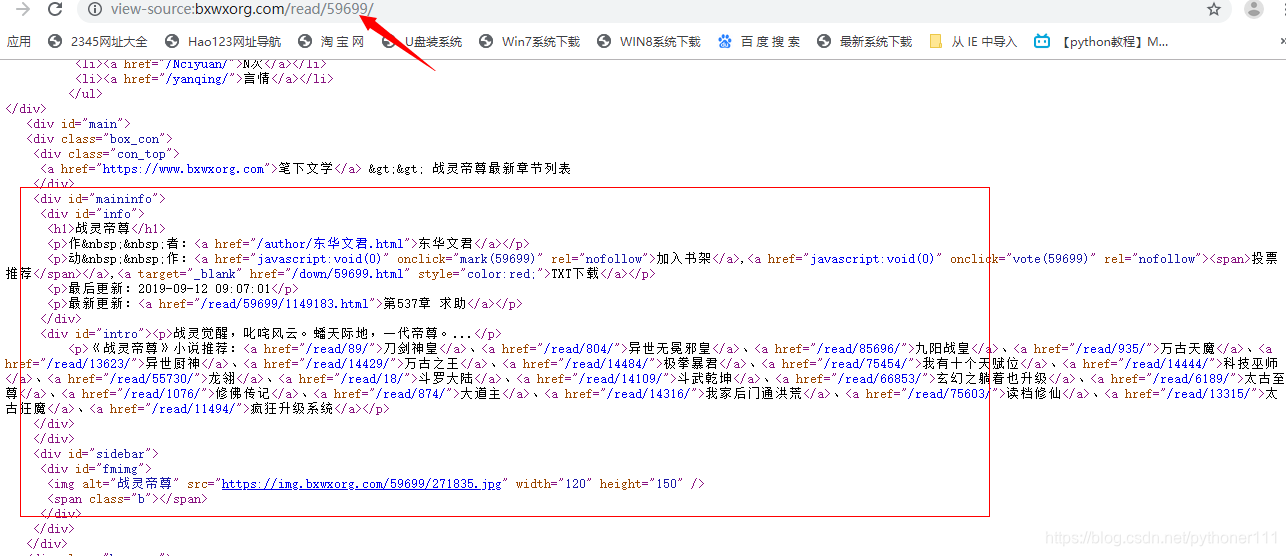The image size is (1286, 556).
Task: Click the div id="sidebar" source line
Action: [x=96, y=454]
